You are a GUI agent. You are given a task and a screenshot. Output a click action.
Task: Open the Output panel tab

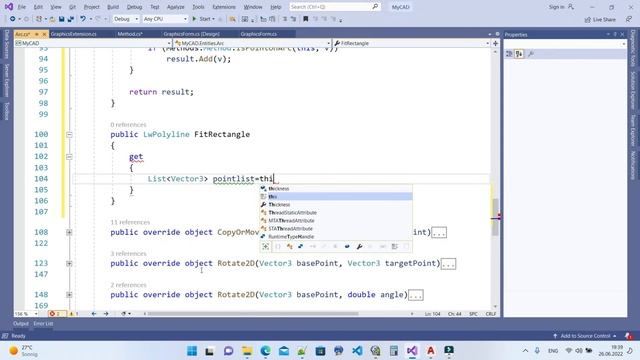point(21,324)
